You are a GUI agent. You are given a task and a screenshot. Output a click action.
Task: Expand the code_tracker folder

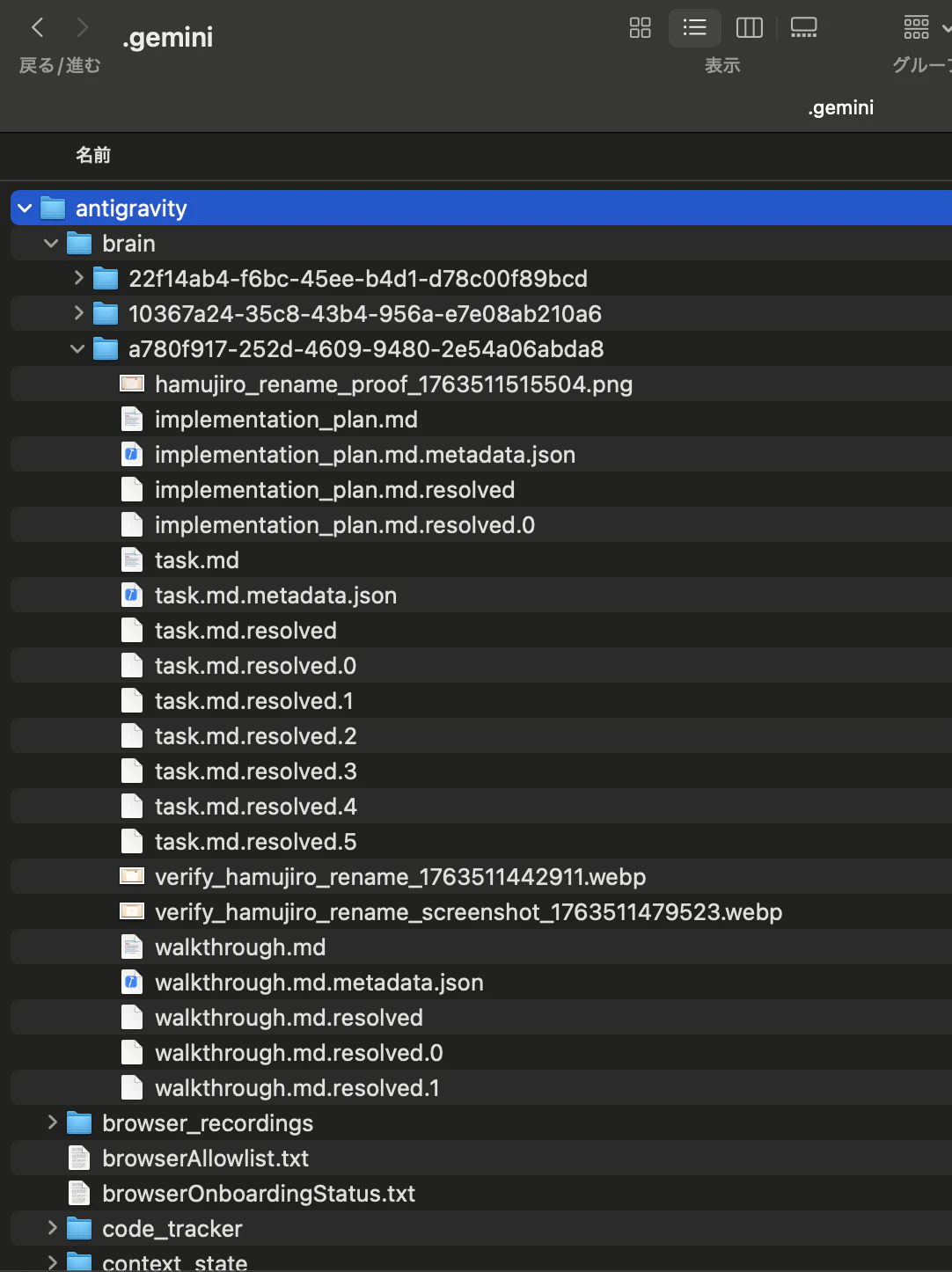coord(51,1228)
